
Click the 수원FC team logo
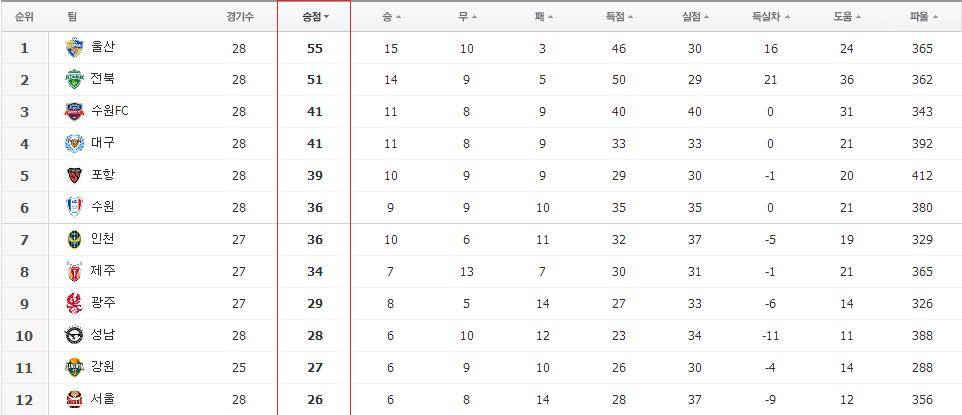pos(74,112)
